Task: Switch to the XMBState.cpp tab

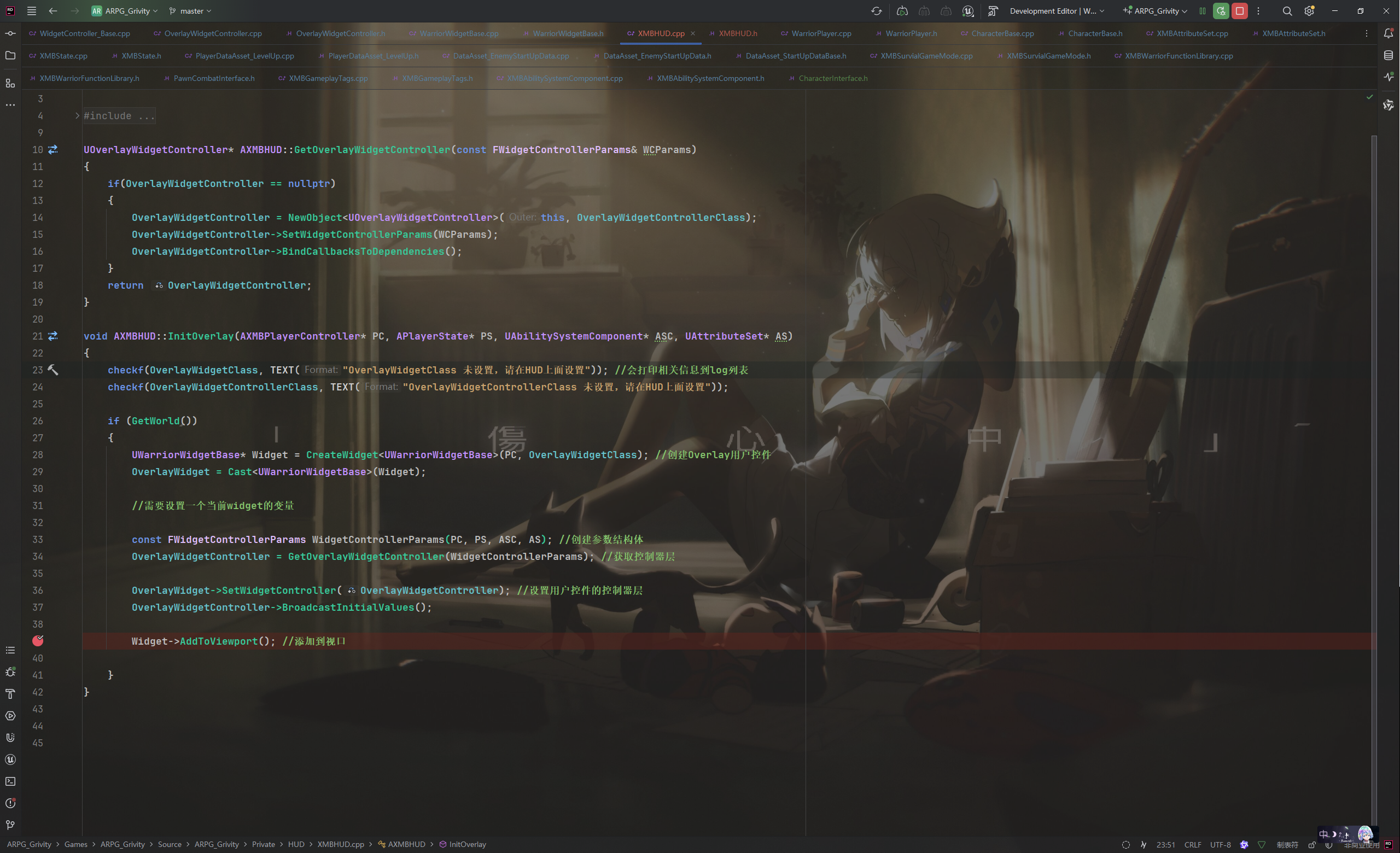Action: coord(58,56)
